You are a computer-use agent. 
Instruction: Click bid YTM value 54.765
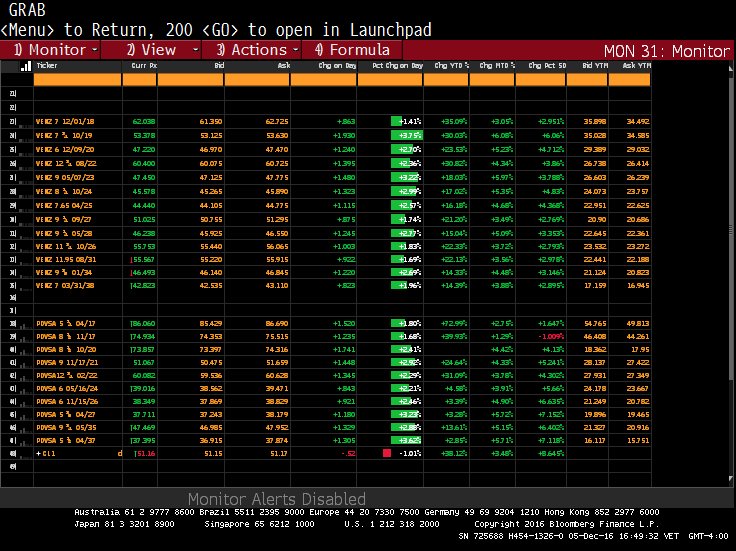(596, 323)
